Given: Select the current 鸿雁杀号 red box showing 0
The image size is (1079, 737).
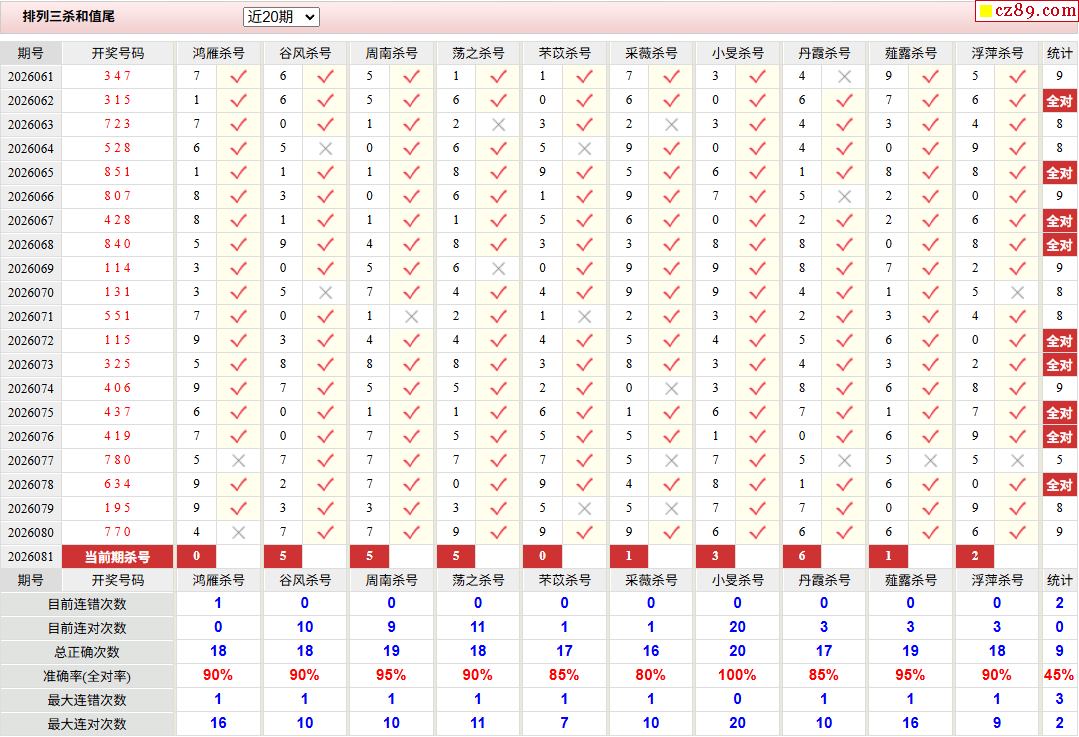Looking at the screenshot, I should [197, 556].
